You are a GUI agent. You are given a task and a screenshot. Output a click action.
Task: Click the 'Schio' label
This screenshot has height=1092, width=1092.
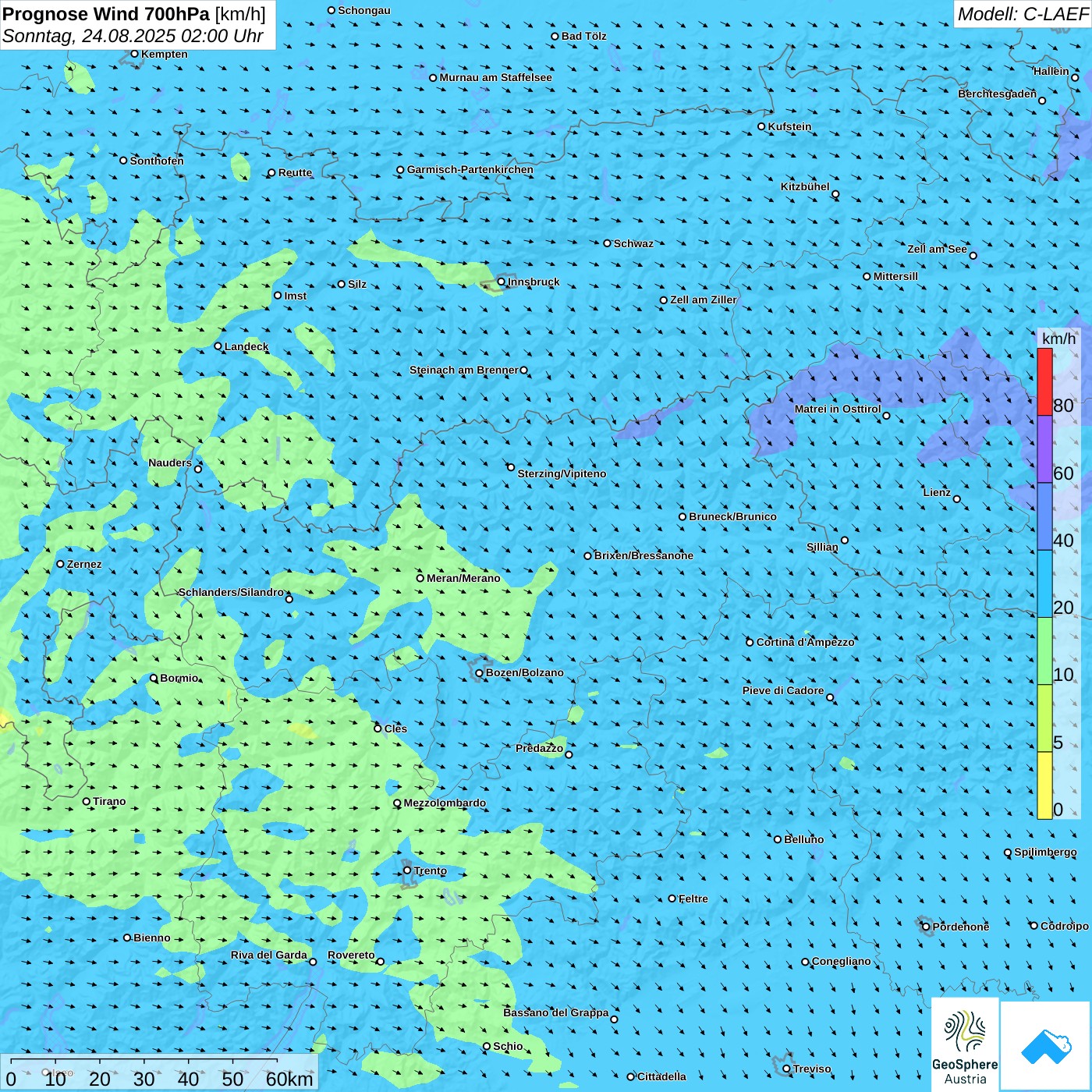click(x=508, y=1046)
